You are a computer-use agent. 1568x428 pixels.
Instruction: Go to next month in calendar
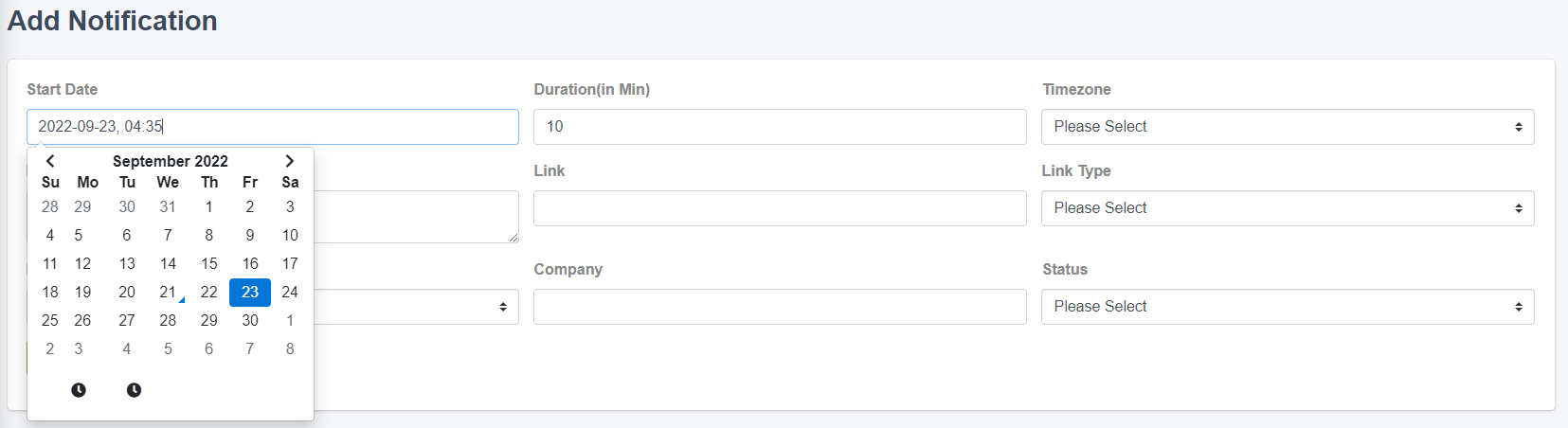pos(290,161)
